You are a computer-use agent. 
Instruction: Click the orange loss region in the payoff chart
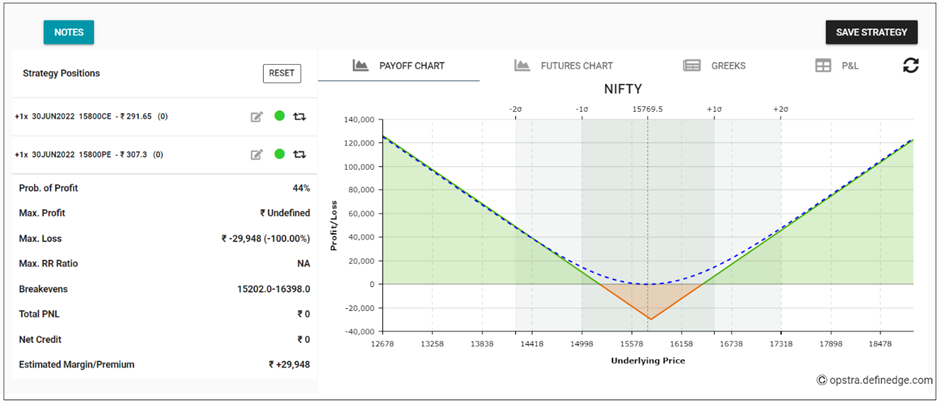(648, 300)
